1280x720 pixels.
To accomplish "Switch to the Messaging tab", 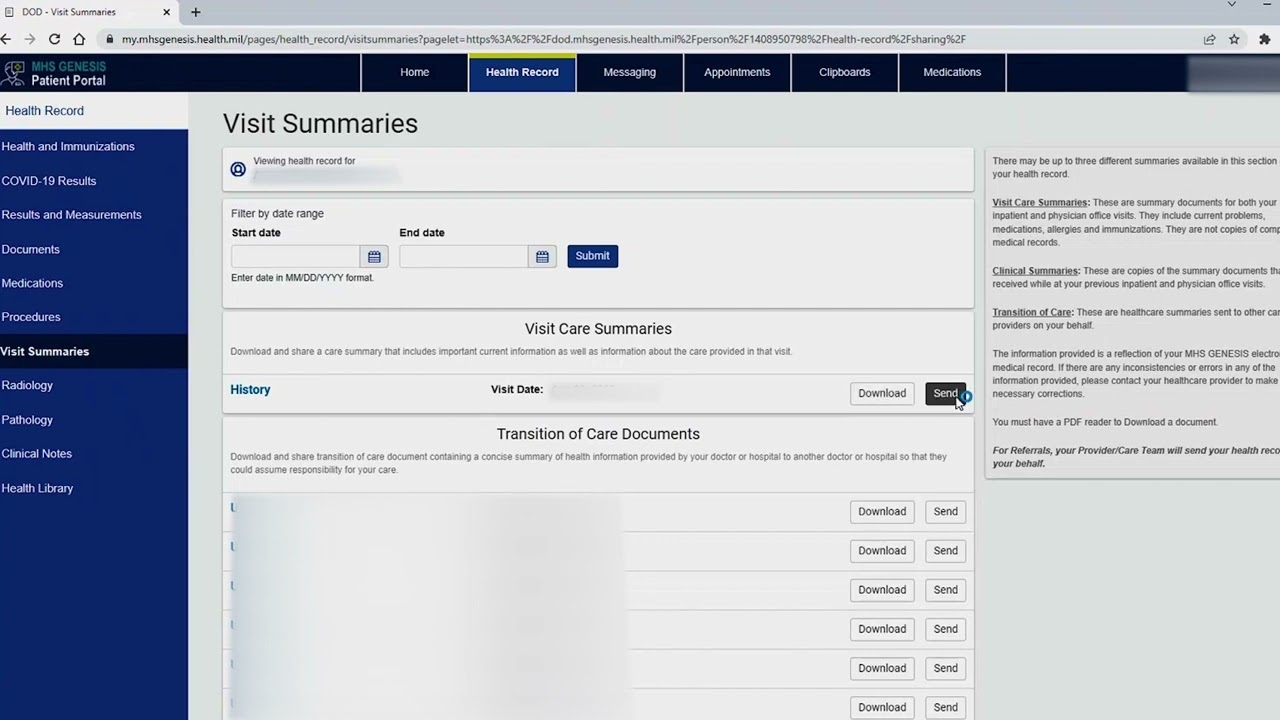I will click(629, 72).
